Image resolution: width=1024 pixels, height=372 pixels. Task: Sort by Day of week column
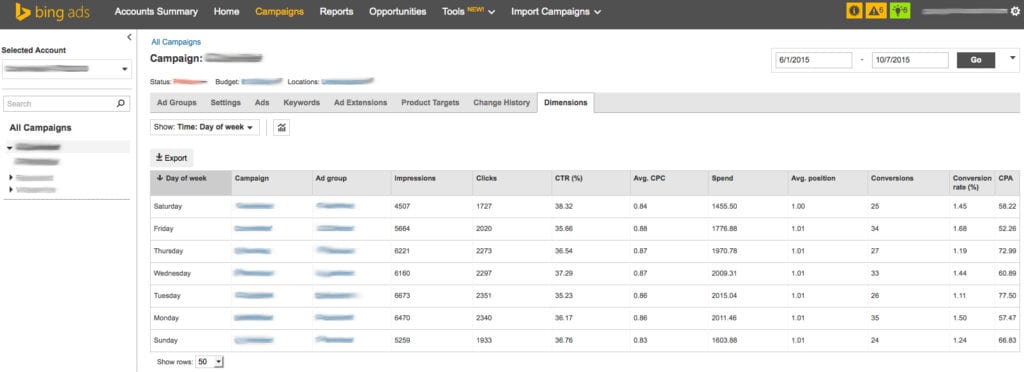191,183
